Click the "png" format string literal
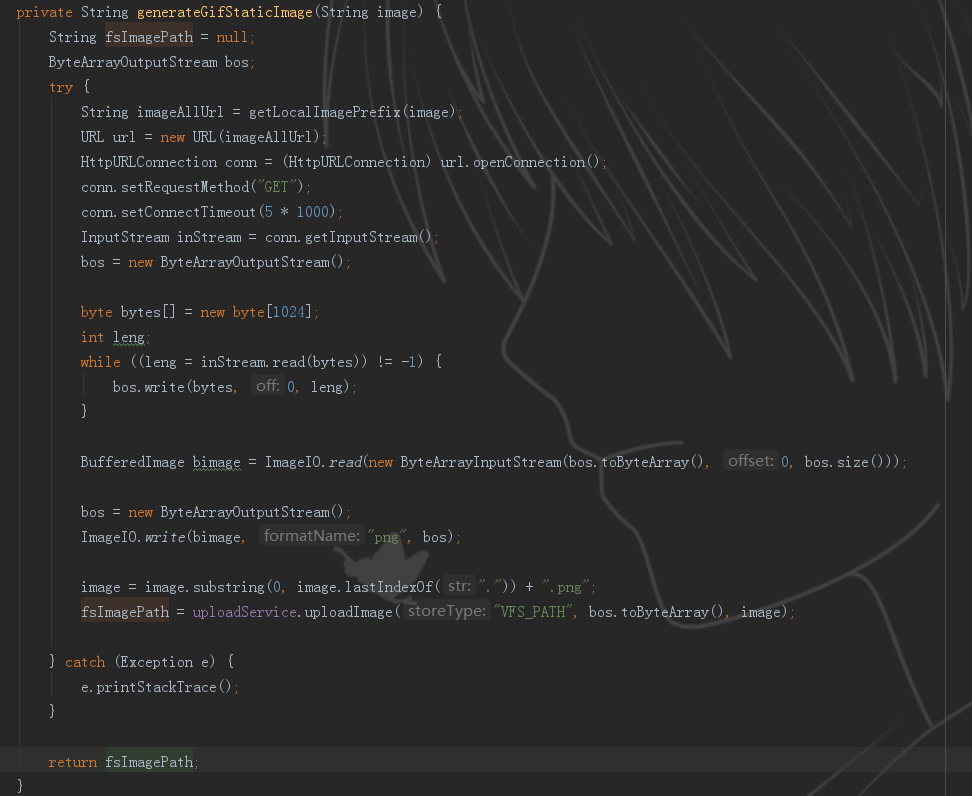Image resolution: width=972 pixels, height=796 pixels. (x=387, y=537)
